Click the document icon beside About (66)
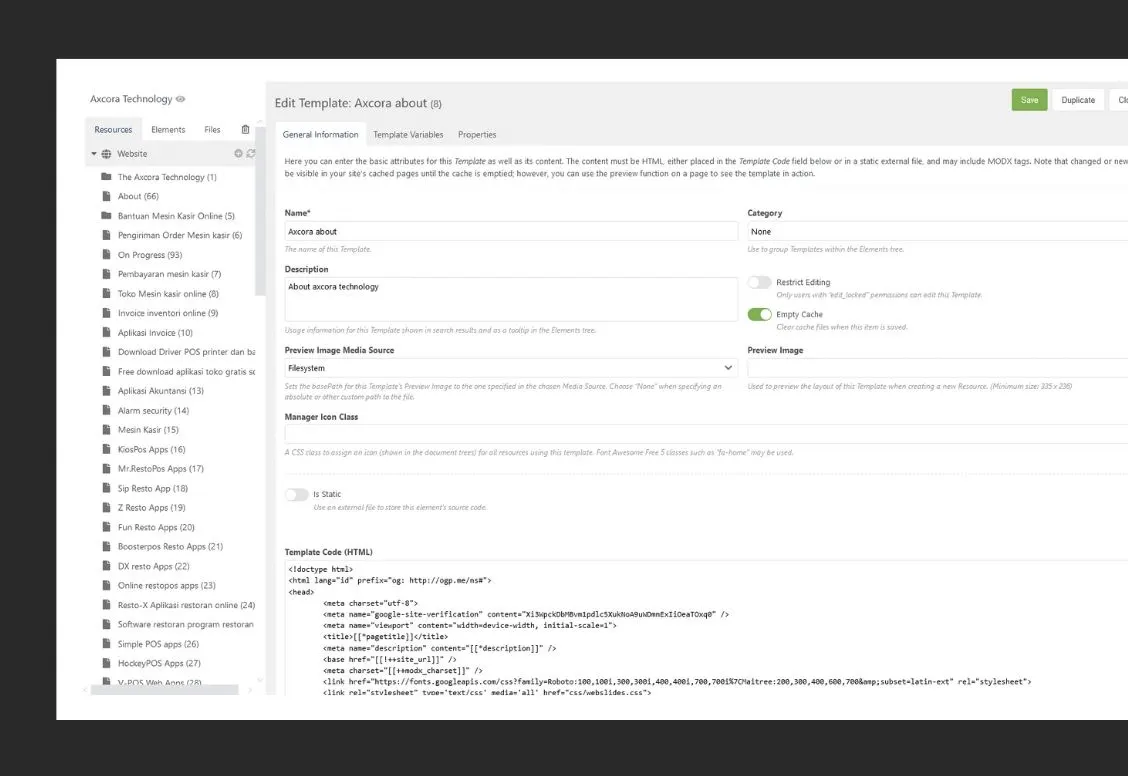 pos(106,196)
